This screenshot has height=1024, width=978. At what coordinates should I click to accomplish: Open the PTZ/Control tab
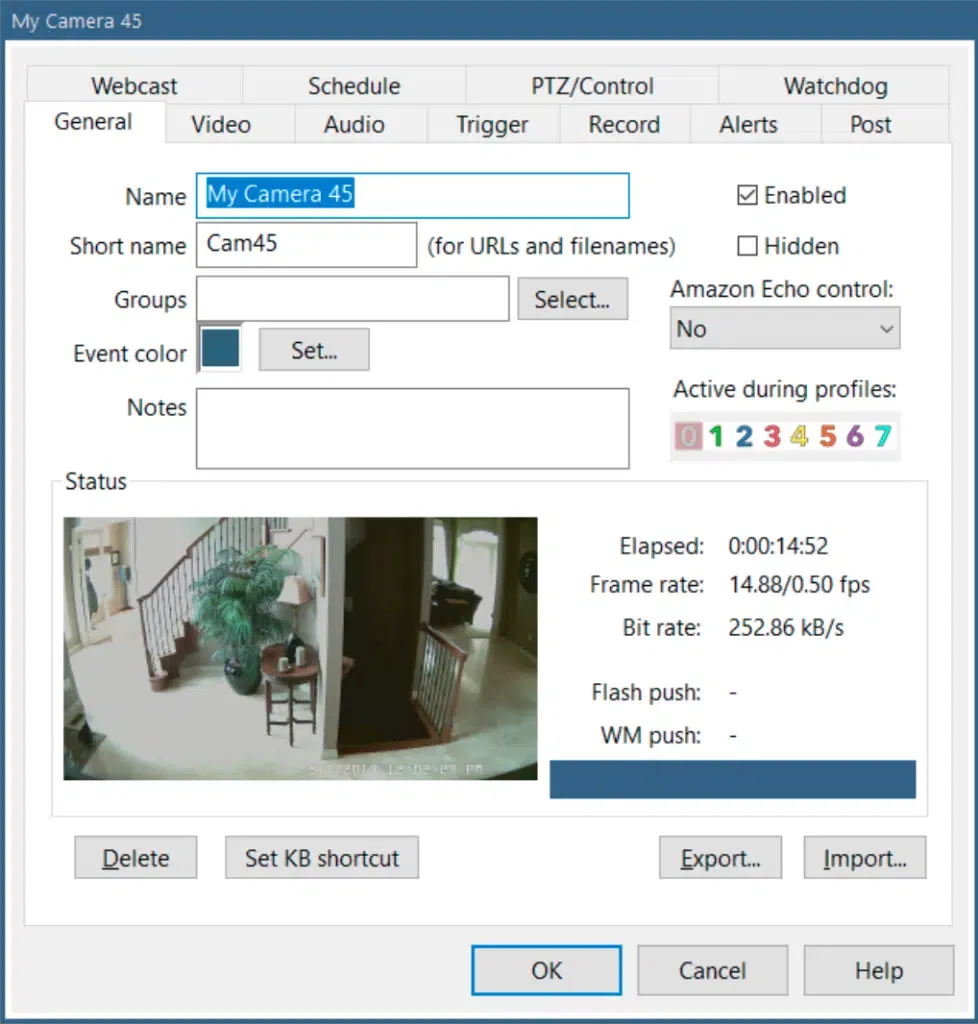[x=593, y=86]
